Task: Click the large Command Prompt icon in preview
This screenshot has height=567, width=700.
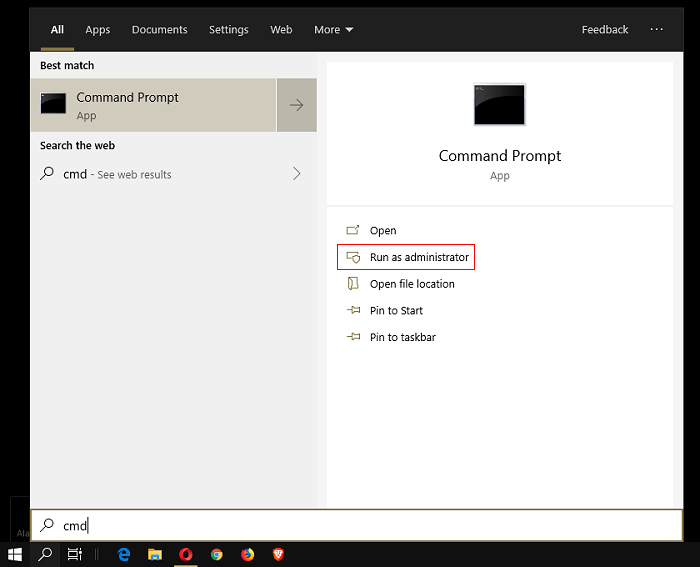Action: 499,104
